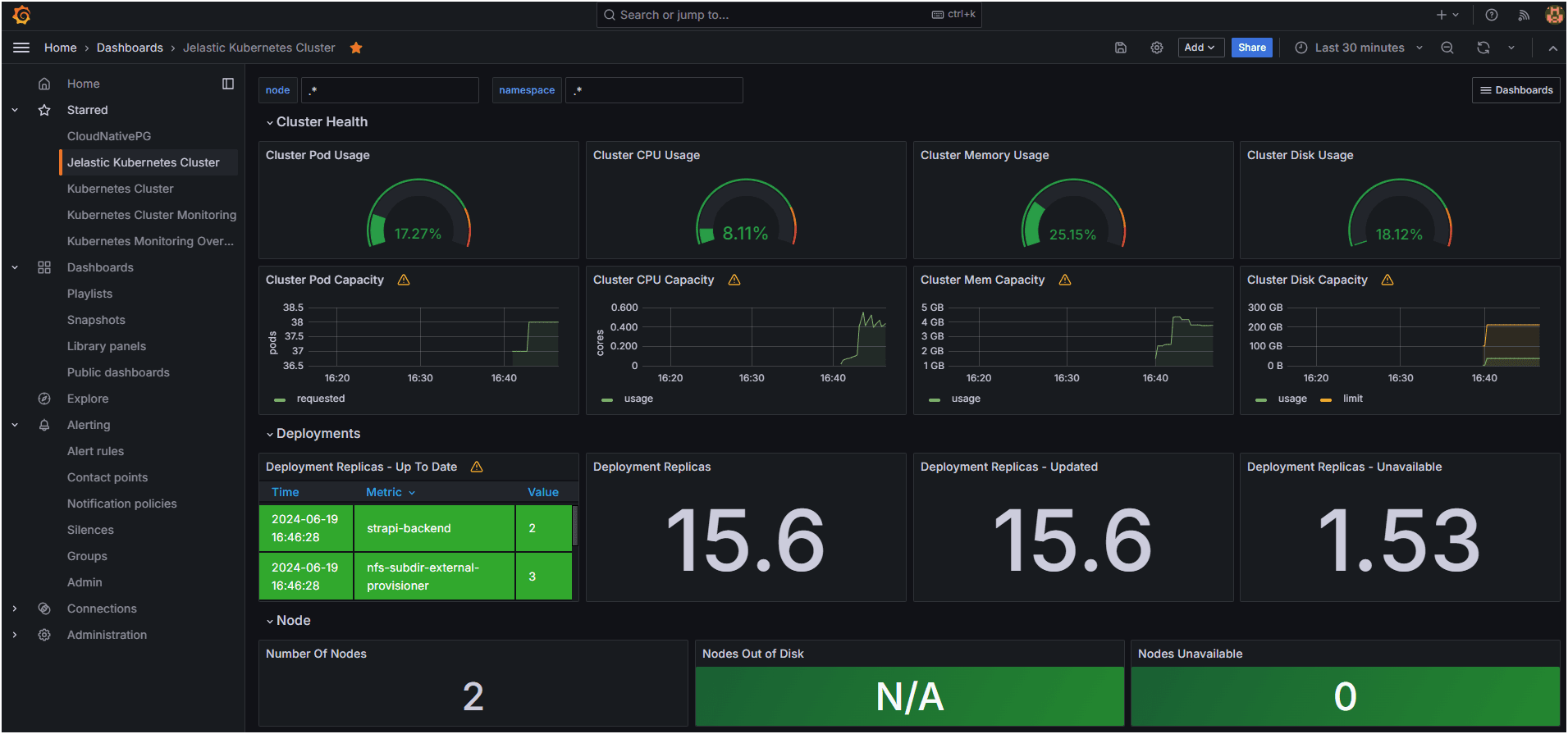This screenshot has height=734, width=1568.
Task: Open the refresh interval dropdown arrow
Action: click(x=1511, y=48)
